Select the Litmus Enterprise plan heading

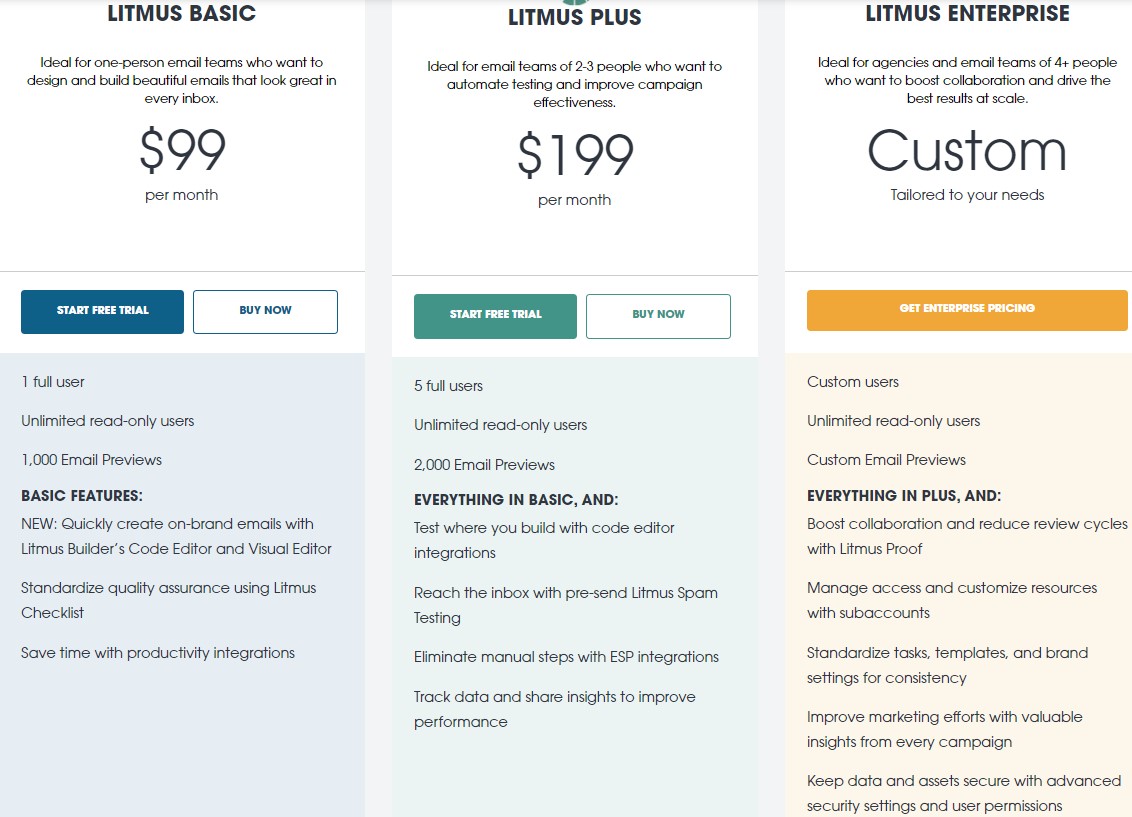967,14
